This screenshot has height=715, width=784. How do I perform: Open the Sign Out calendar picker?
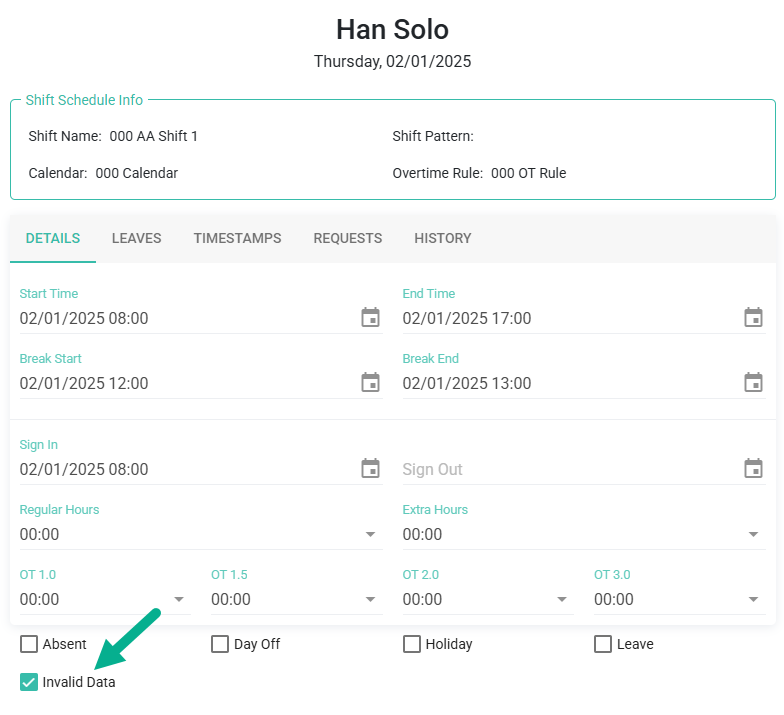pyautogui.click(x=753, y=469)
